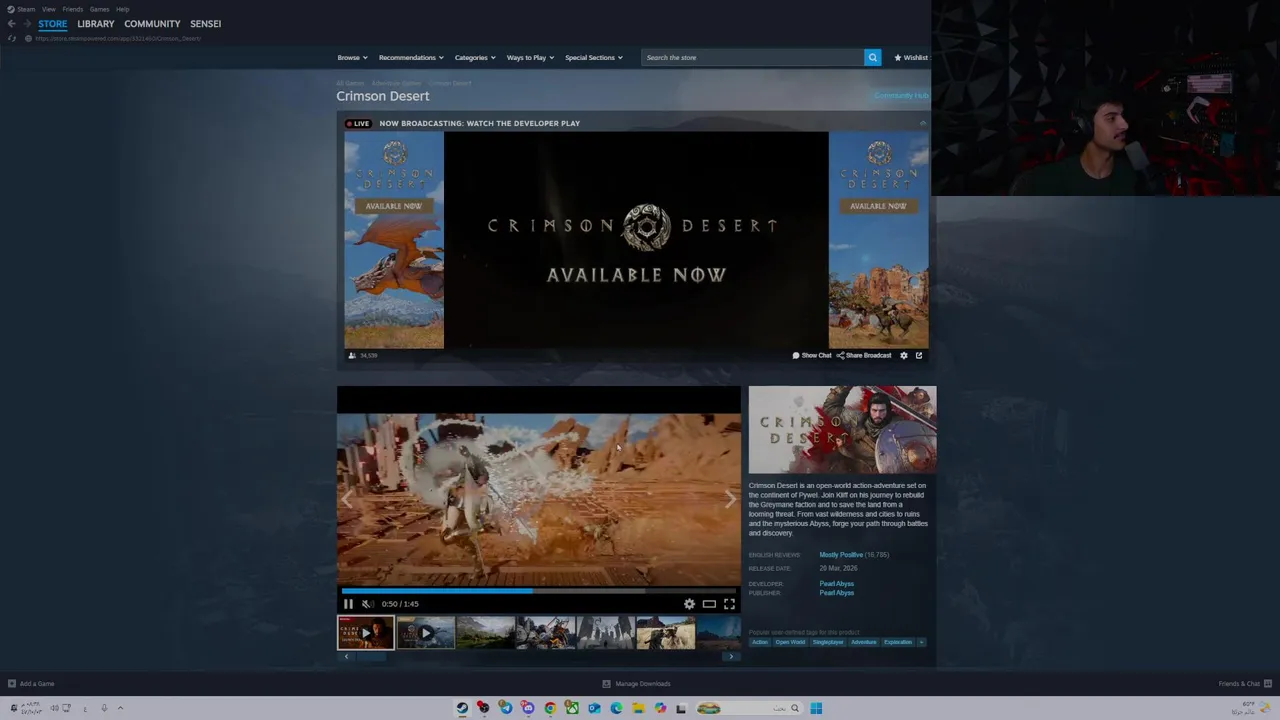The height and width of the screenshot is (720, 1280).
Task: Click Add a Game
Action: 31,684
